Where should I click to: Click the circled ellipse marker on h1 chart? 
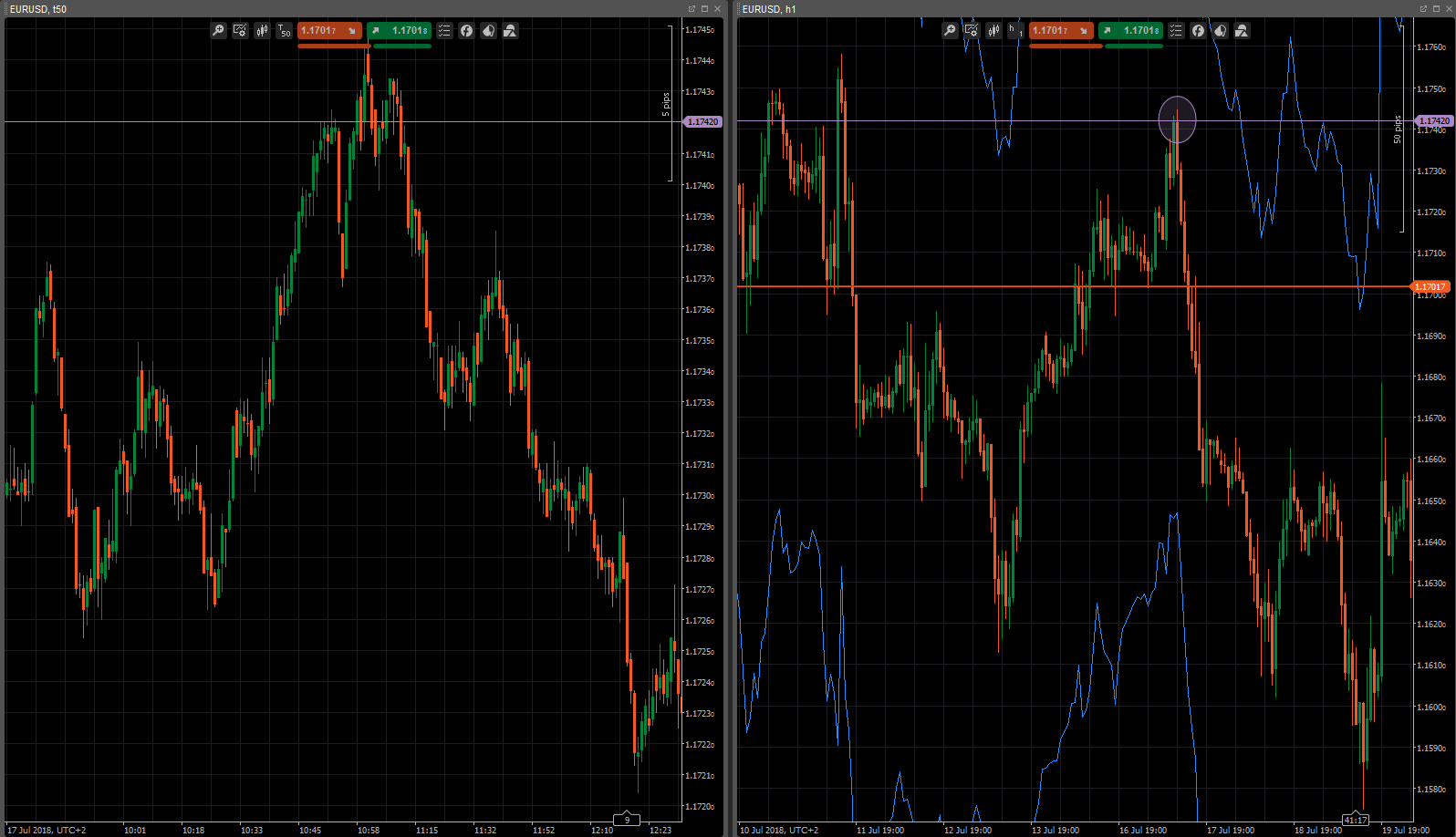[1177, 119]
